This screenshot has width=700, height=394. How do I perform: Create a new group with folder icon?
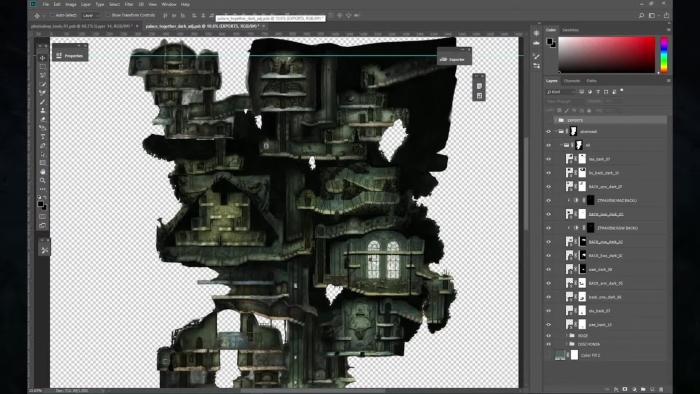coord(643,389)
